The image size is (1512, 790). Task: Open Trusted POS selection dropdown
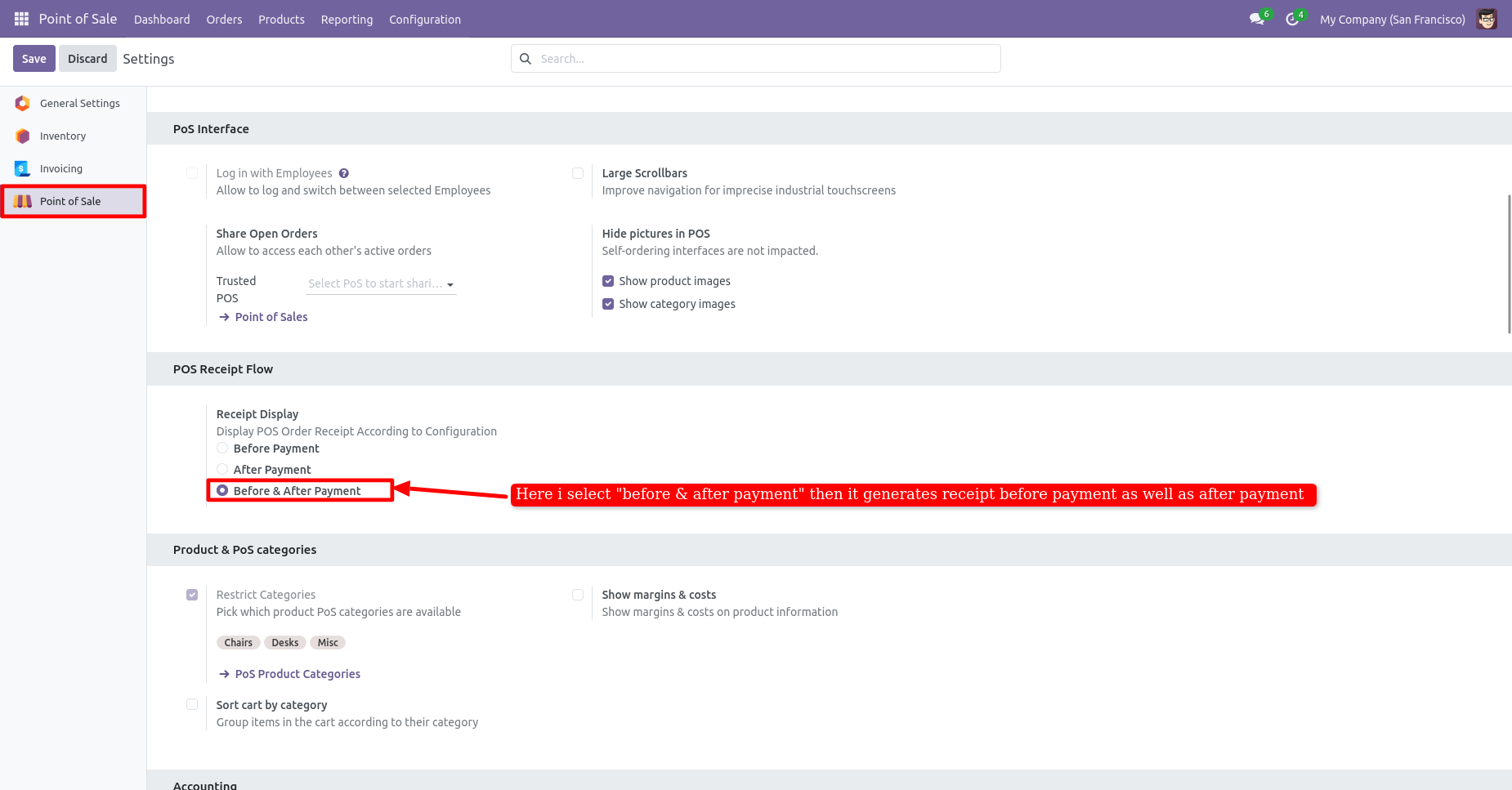coord(381,283)
